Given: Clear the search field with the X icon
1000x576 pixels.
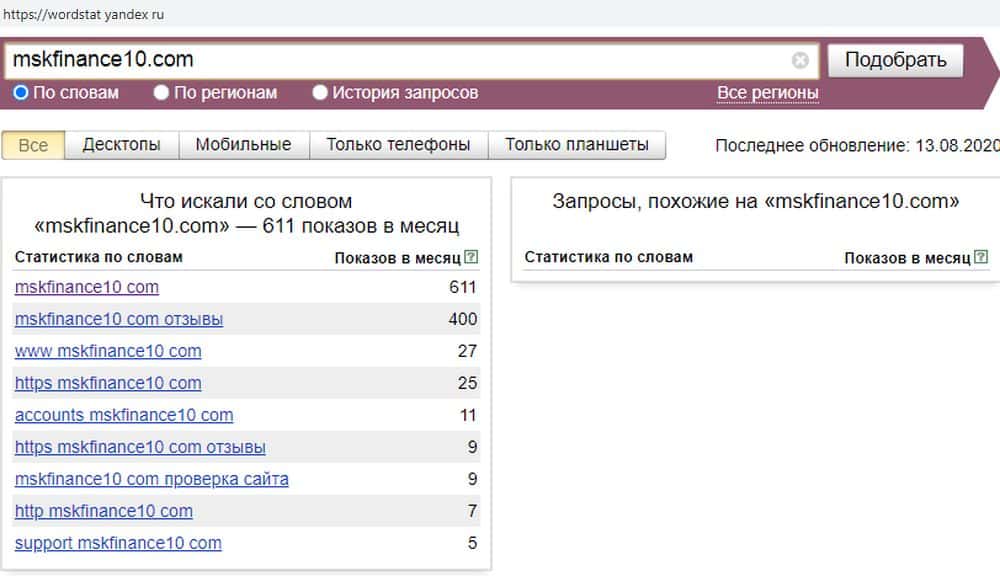Looking at the screenshot, I should tap(800, 61).
